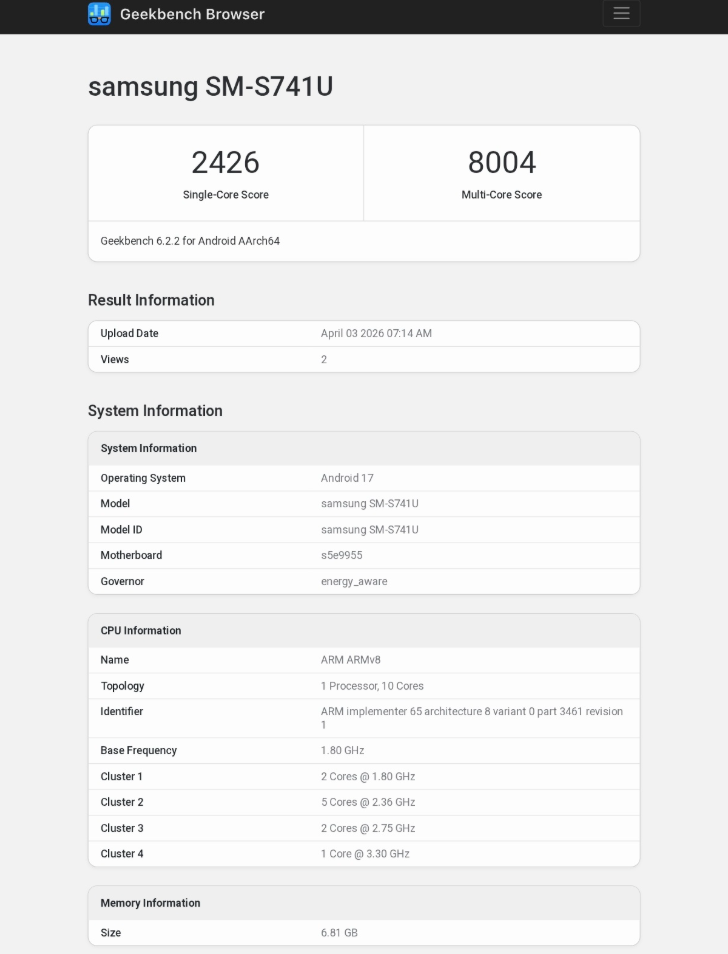Click the Topology value 1 Processor, 10 Cores

[x=372, y=686]
